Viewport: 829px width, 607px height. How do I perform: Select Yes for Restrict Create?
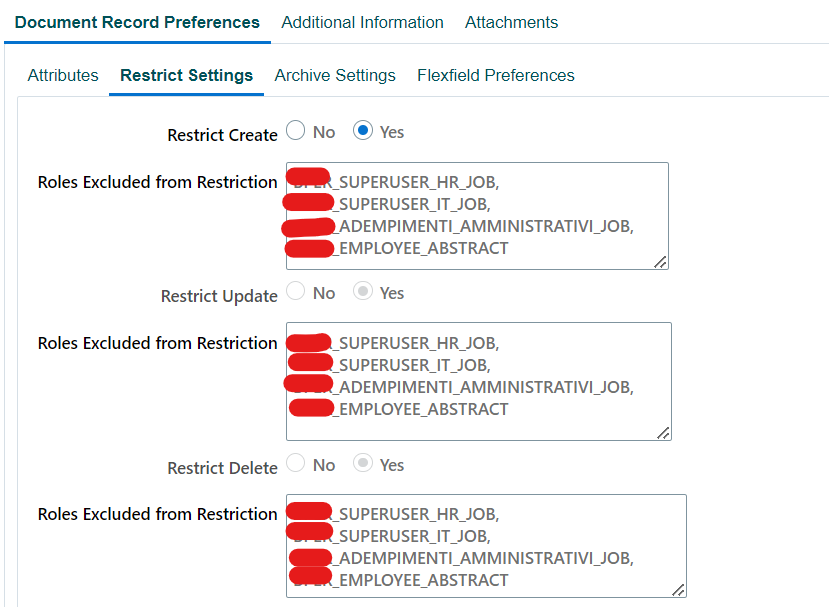(363, 130)
